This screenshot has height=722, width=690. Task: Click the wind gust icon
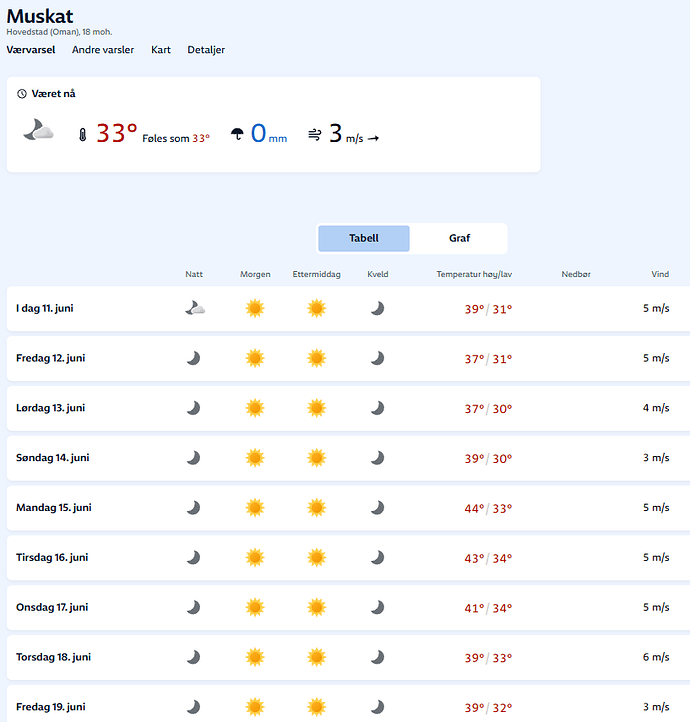pos(314,134)
